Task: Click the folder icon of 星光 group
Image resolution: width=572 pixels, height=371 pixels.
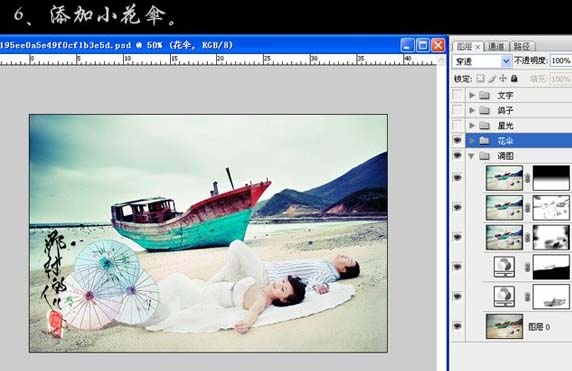Action: click(x=484, y=125)
